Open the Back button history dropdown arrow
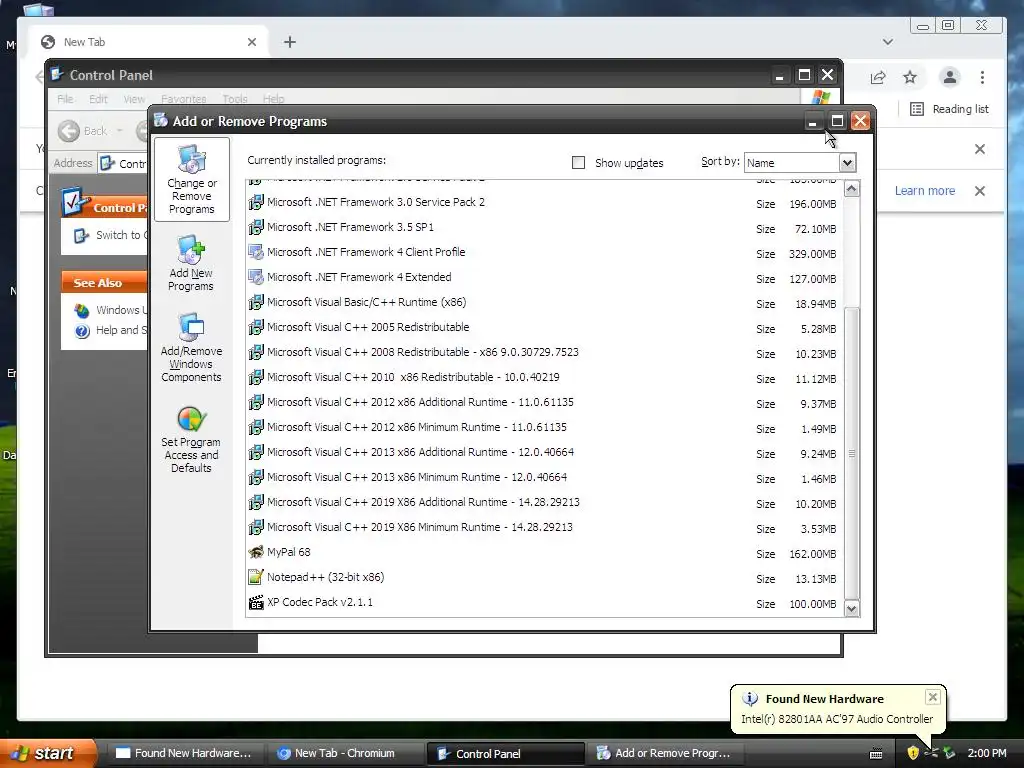This screenshot has height=768, width=1024. pos(120,131)
